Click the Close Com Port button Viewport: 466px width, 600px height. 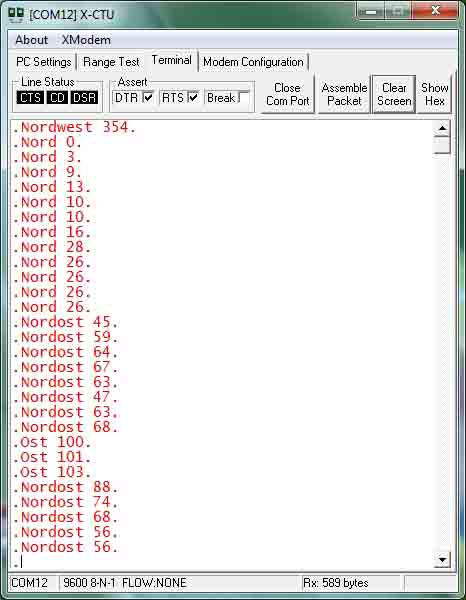[288, 94]
